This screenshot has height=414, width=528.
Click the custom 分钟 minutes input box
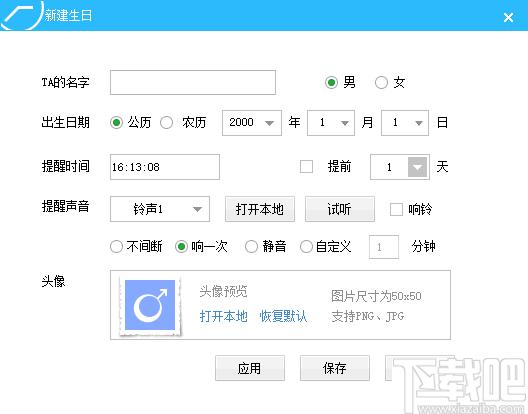(384, 247)
